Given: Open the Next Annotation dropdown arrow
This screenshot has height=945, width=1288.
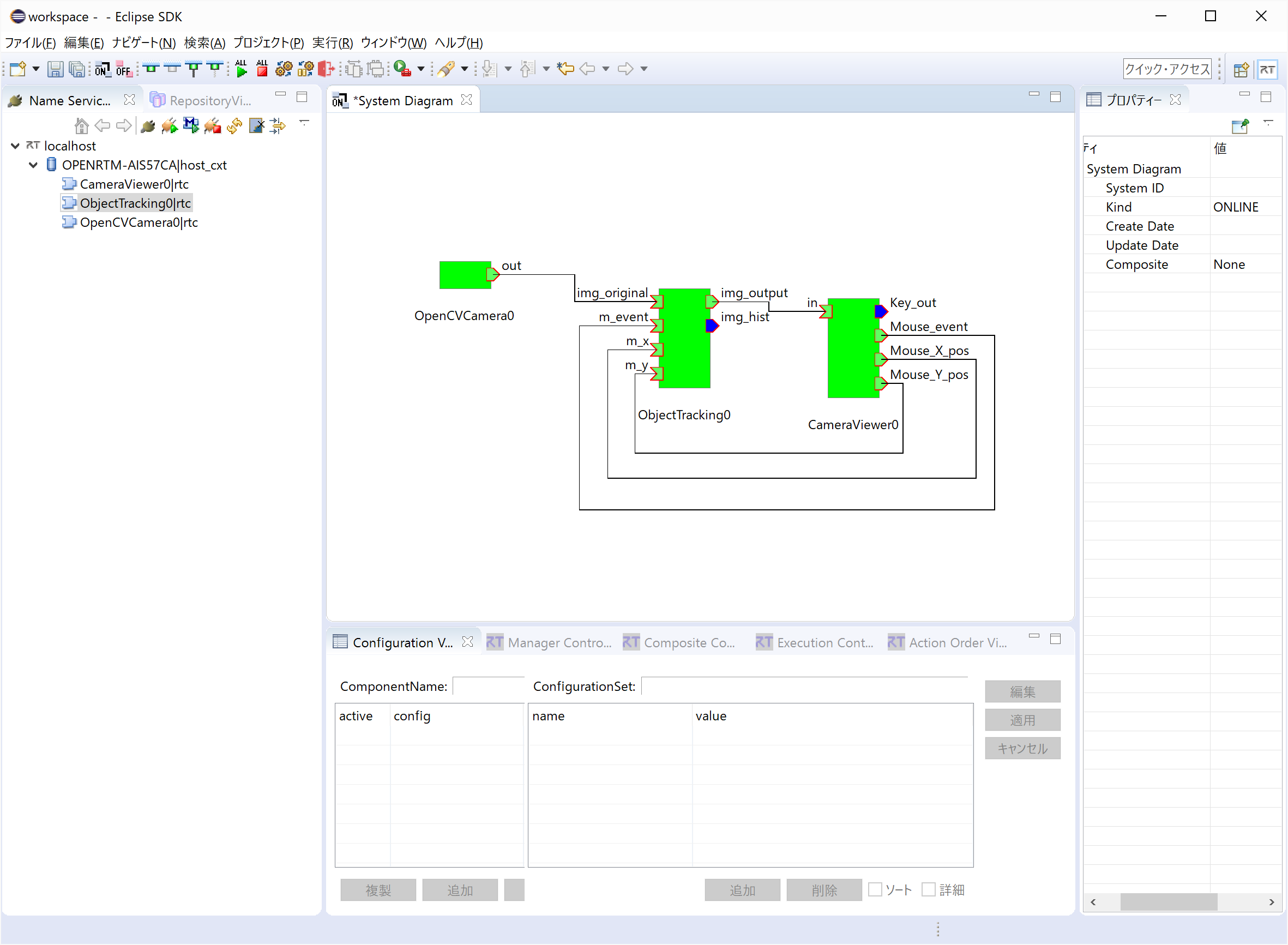Looking at the screenshot, I should click(x=508, y=69).
